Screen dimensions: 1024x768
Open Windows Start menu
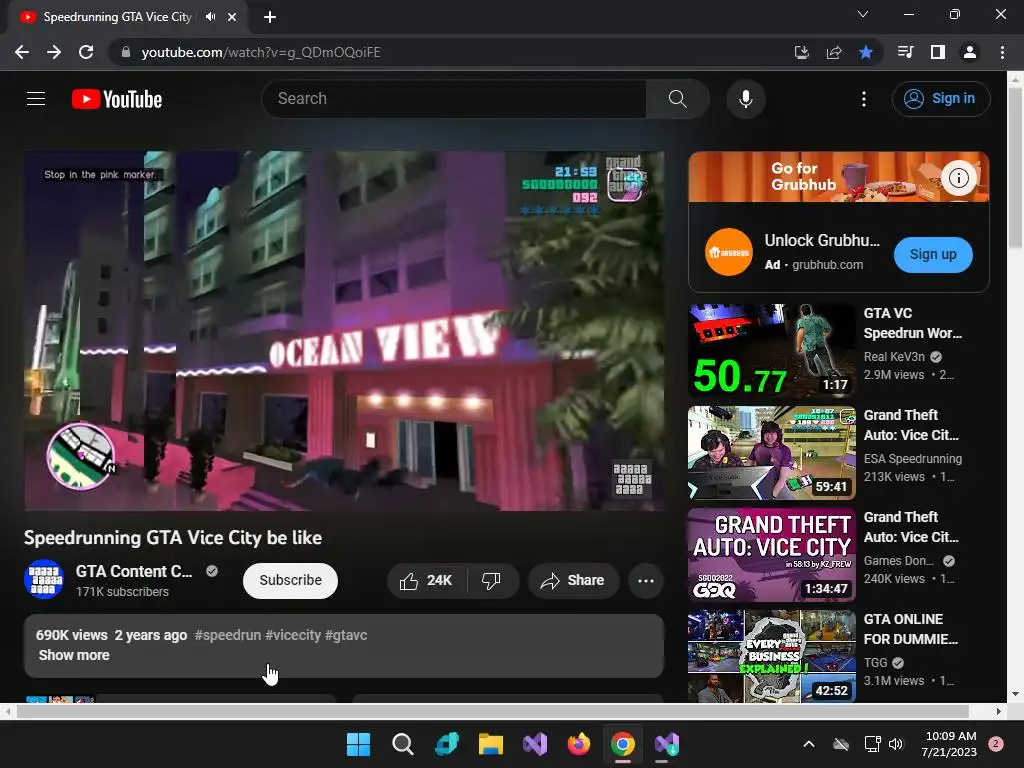[358, 744]
